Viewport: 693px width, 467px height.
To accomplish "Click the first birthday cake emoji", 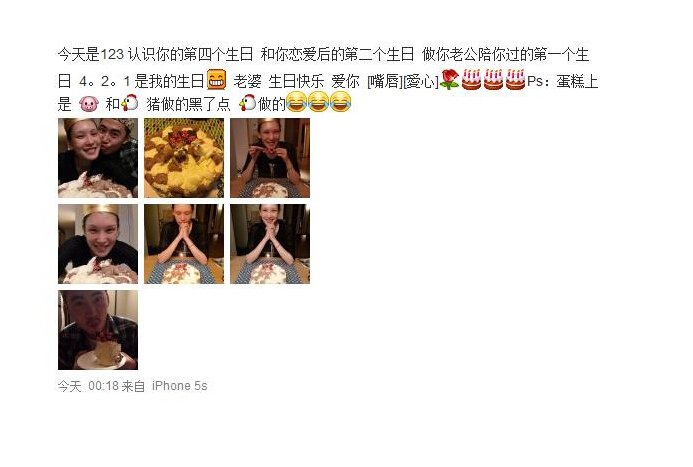I will click(471, 80).
